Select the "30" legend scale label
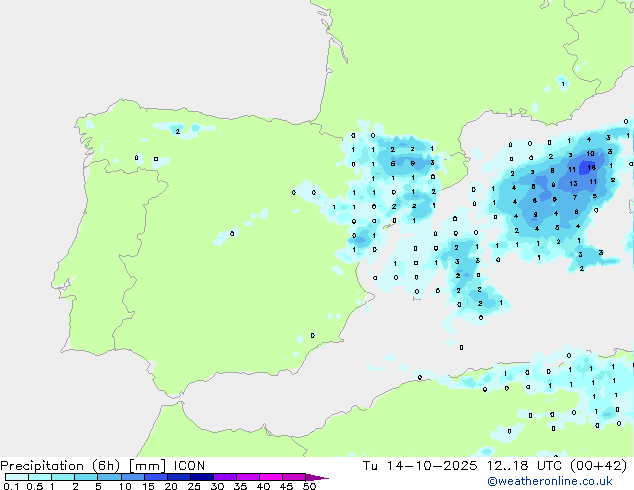 (x=217, y=486)
